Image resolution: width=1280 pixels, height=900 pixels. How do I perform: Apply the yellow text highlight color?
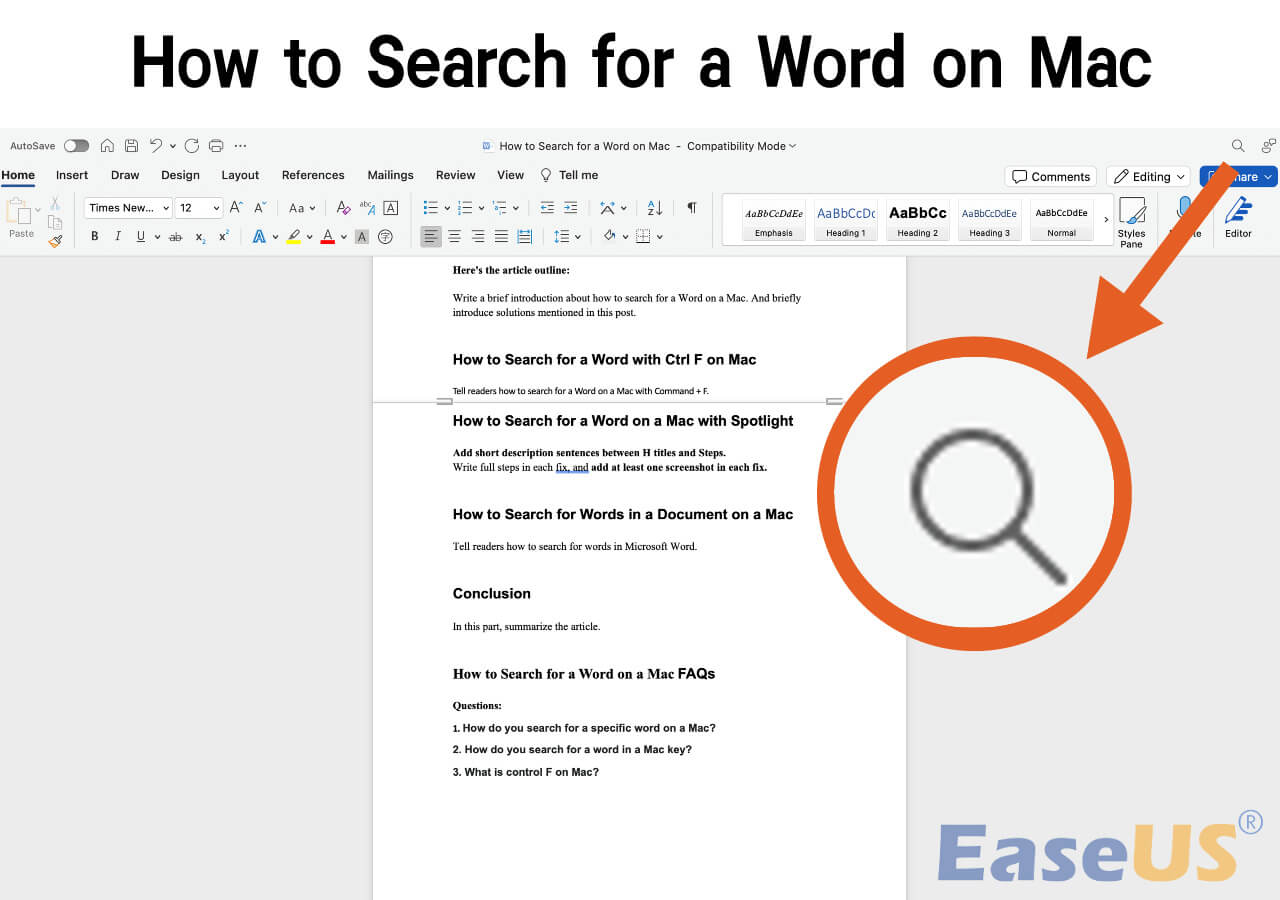pos(293,237)
